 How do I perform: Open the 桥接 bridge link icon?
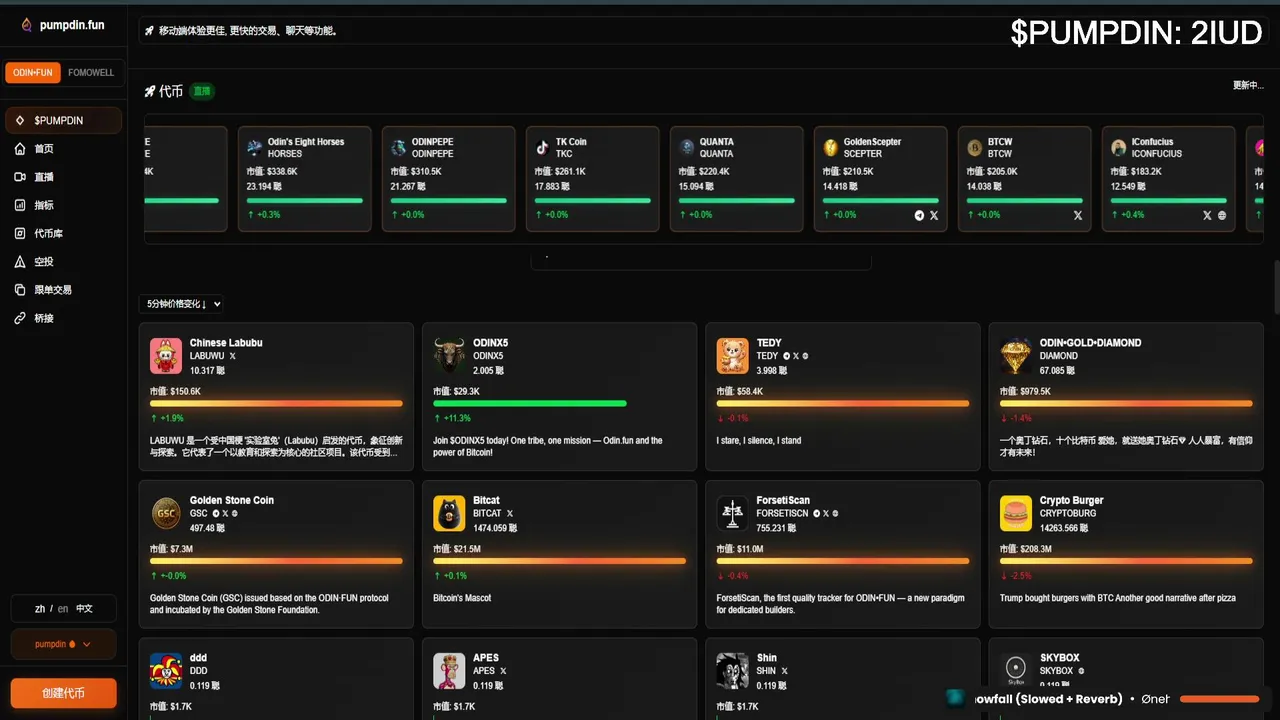[20, 318]
